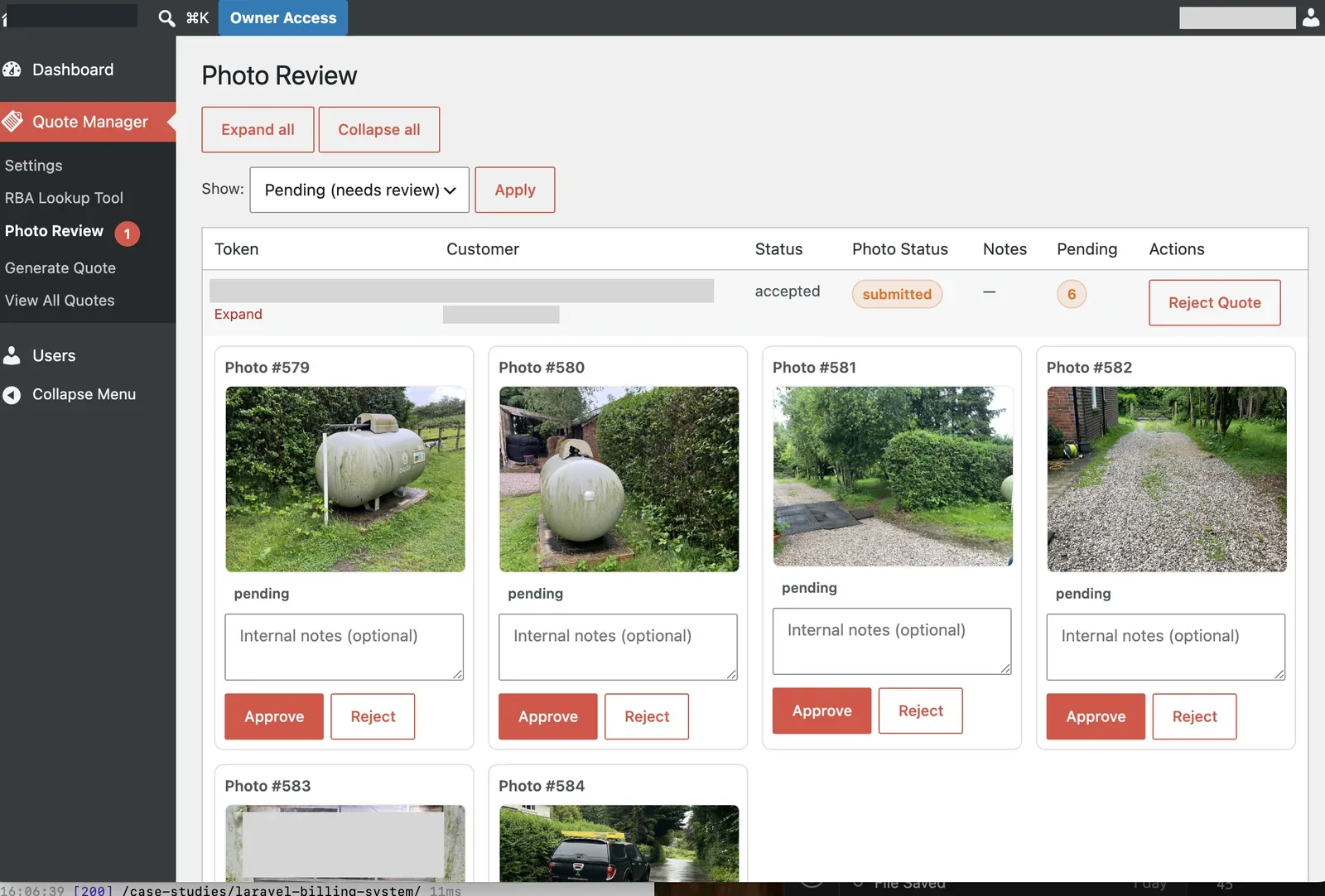Focus internal notes field for Photo #580
Viewport: 1325px width, 896px height.
(x=618, y=647)
